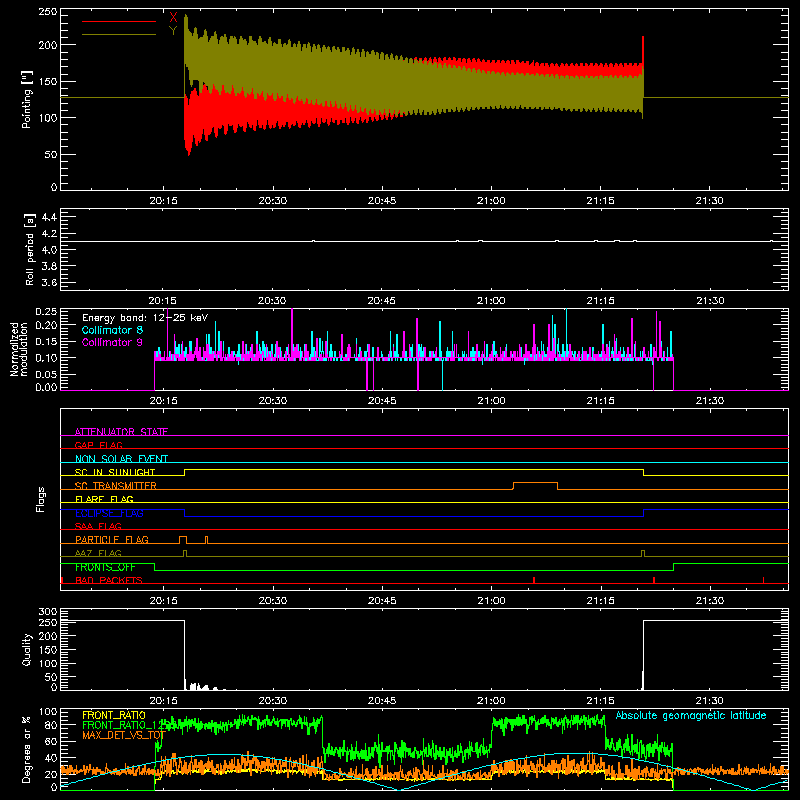Select the GAP_FLAG label
This screenshot has height=800, width=800.
(x=98, y=445)
